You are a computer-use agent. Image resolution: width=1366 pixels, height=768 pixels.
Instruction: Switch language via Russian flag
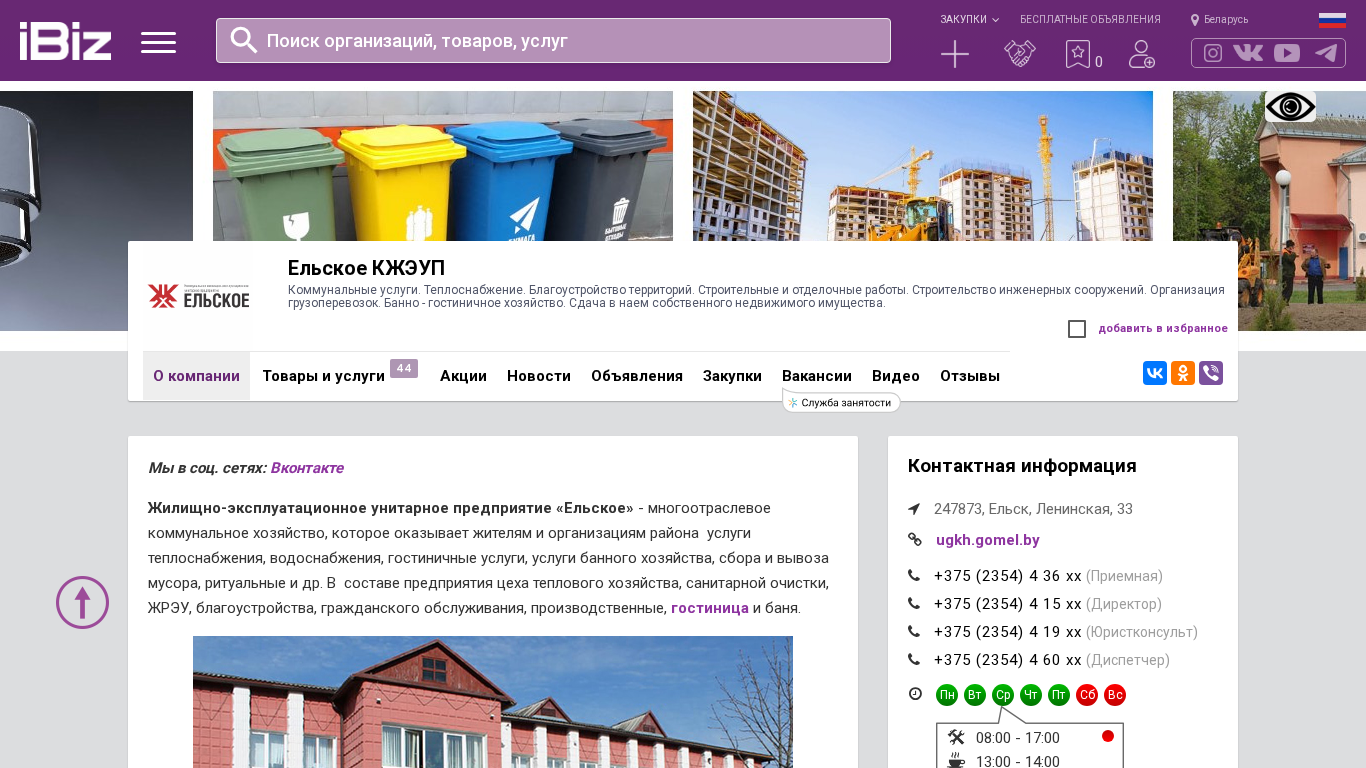[x=1332, y=20]
